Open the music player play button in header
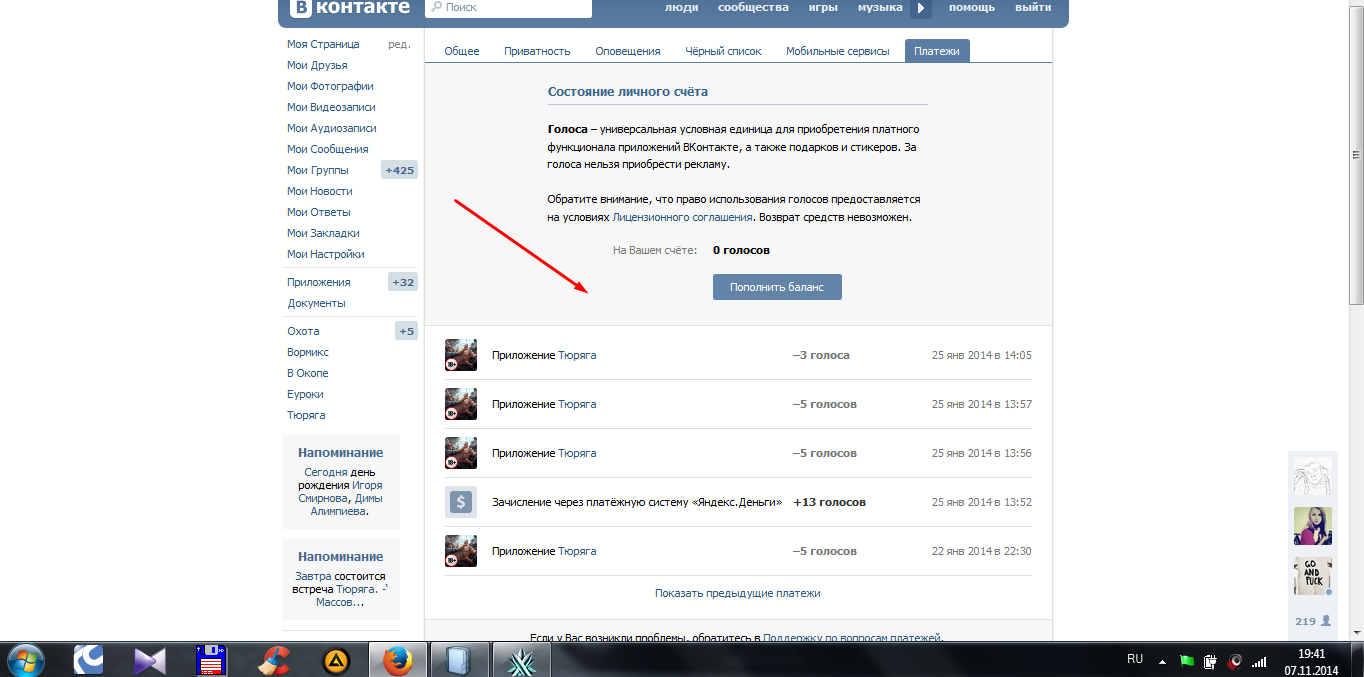 coord(920,8)
